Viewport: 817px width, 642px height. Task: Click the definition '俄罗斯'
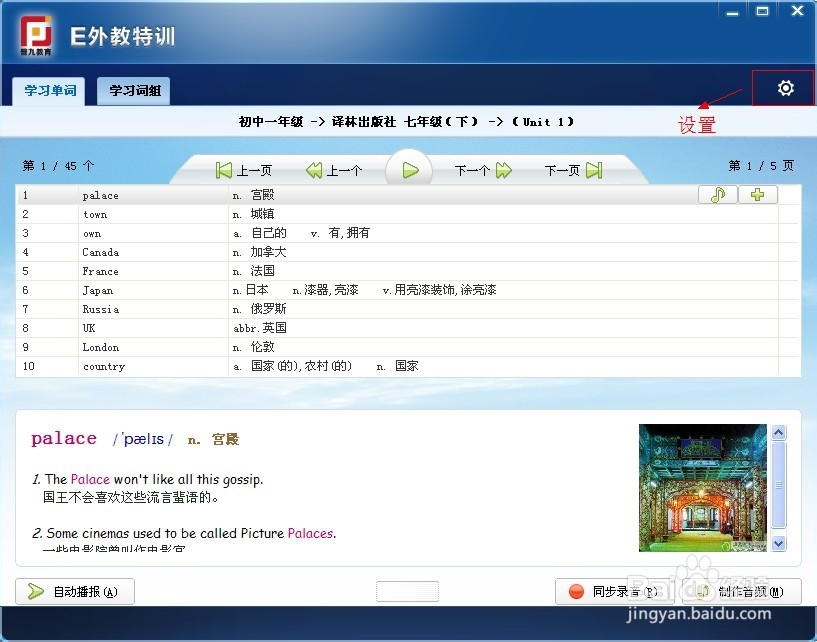pos(268,309)
